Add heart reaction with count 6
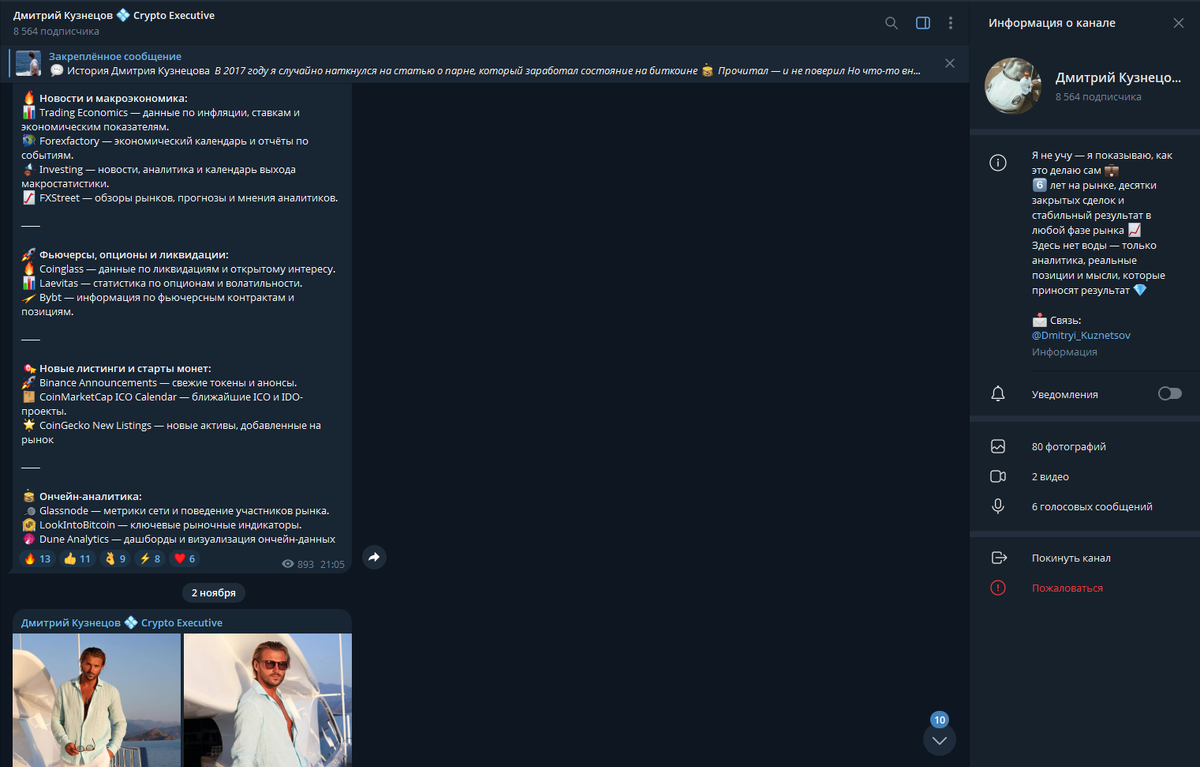The image size is (1200, 767). point(185,559)
